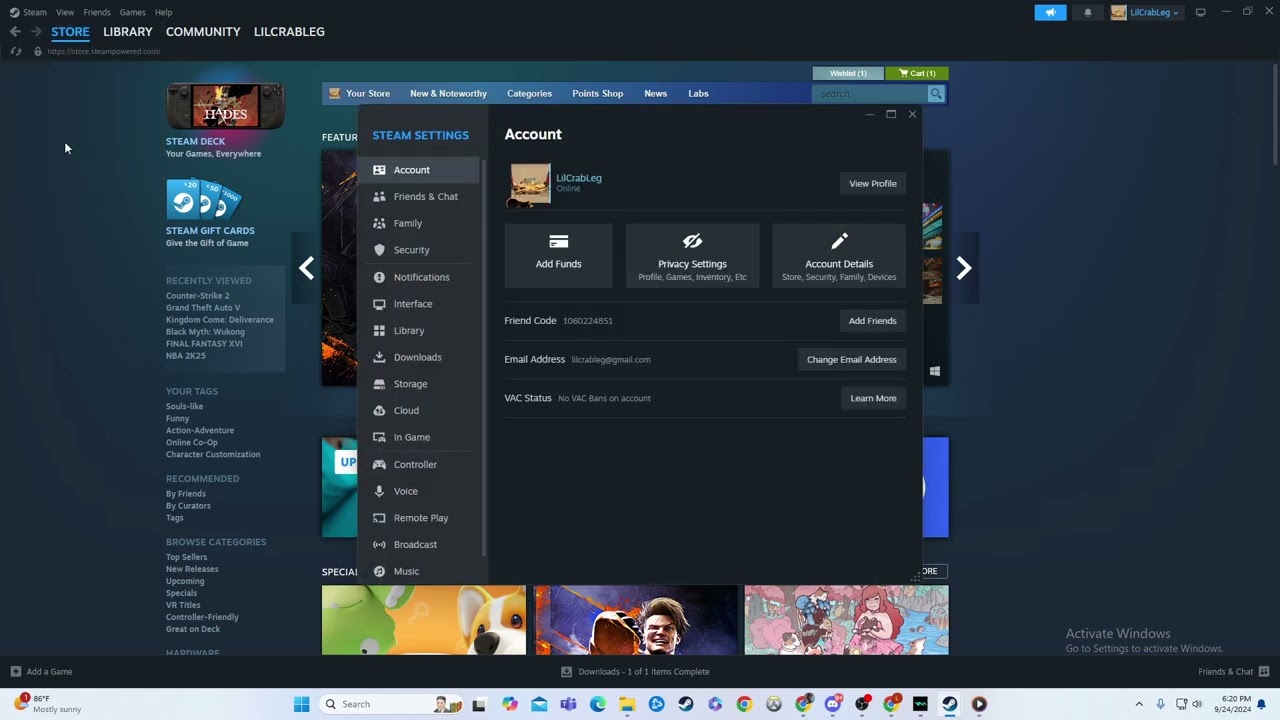Open Privacy Settings via the eye icon
The image size is (1280, 720).
point(692,250)
